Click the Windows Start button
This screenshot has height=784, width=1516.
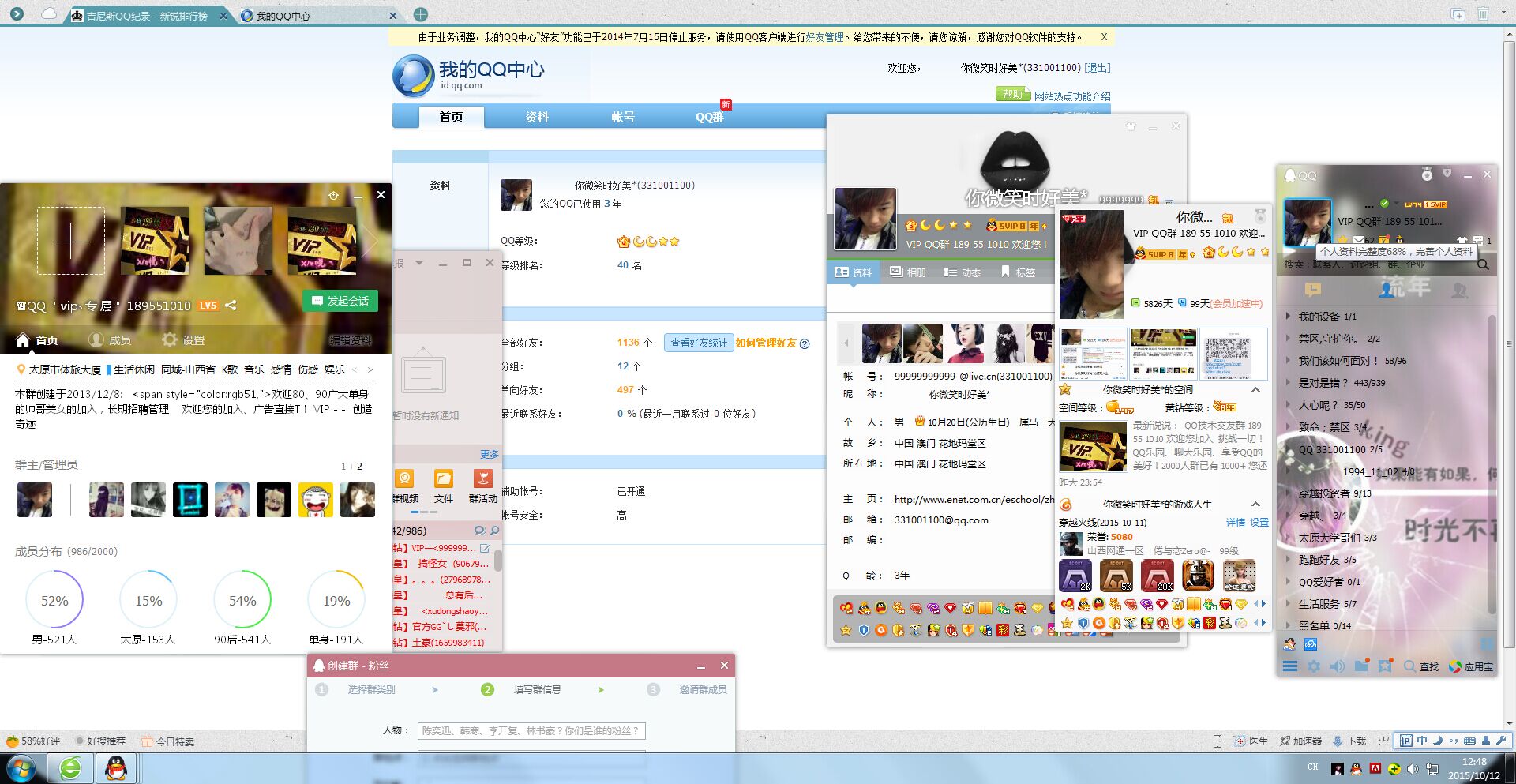(x=21, y=768)
